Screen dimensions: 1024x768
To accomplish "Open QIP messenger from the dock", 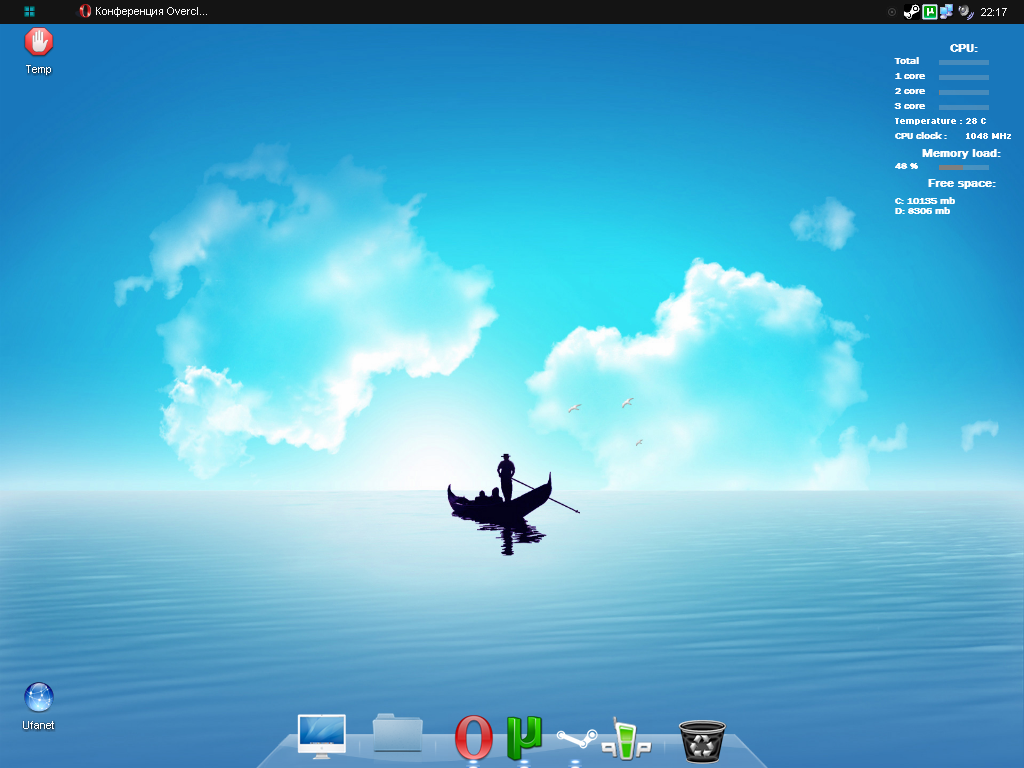I will 626,738.
